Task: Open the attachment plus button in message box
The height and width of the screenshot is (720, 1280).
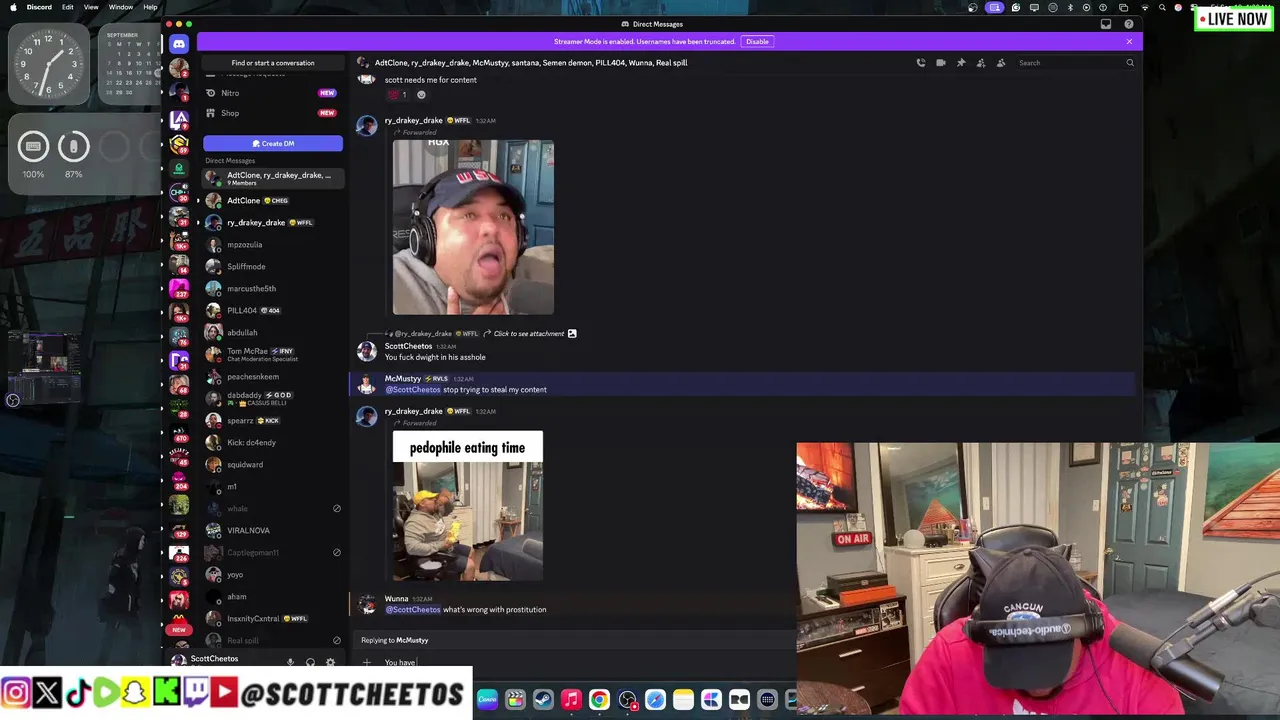Action: [x=367, y=662]
